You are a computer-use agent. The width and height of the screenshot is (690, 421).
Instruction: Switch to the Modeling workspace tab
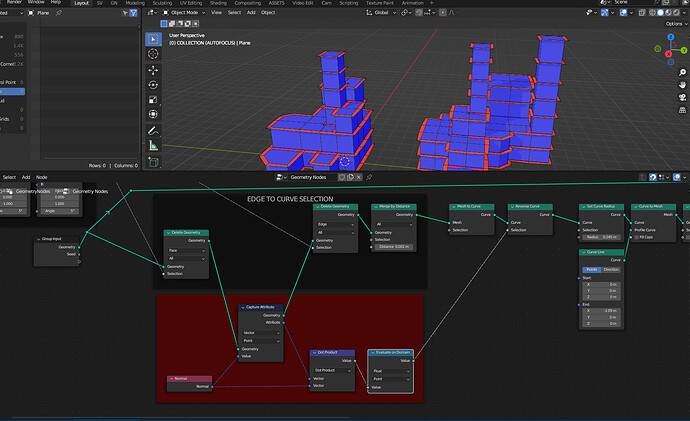(x=135, y=3)
